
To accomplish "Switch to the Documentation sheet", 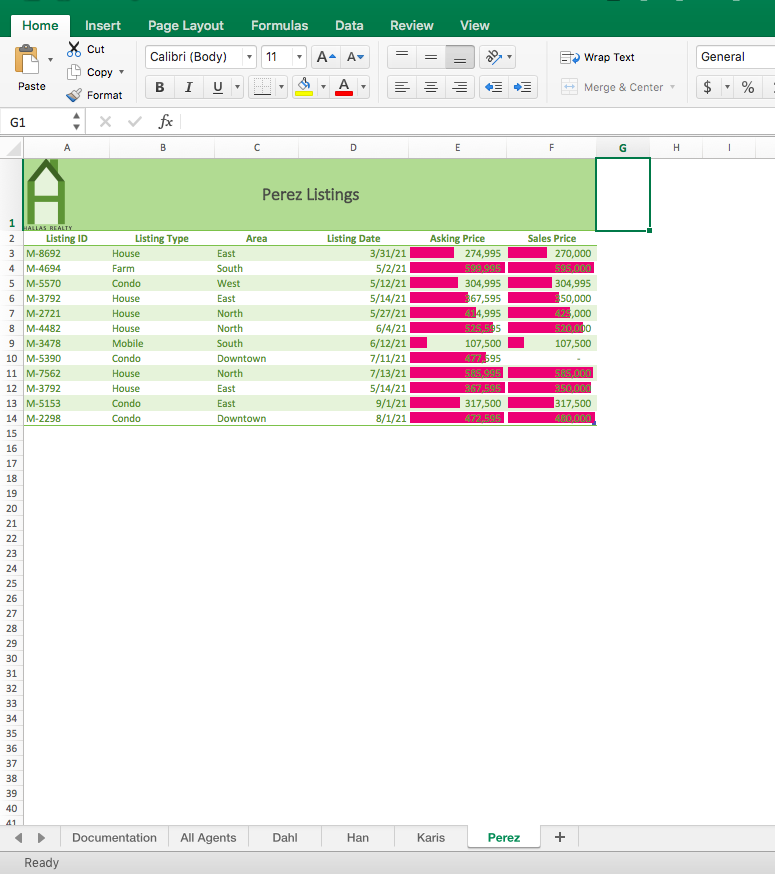I will pyautogui.click(x=114, y=837).
